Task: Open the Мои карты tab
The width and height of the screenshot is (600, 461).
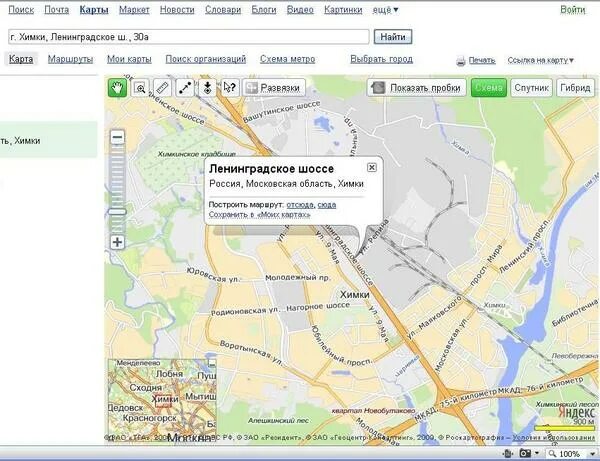Action: tap(129, 59)
